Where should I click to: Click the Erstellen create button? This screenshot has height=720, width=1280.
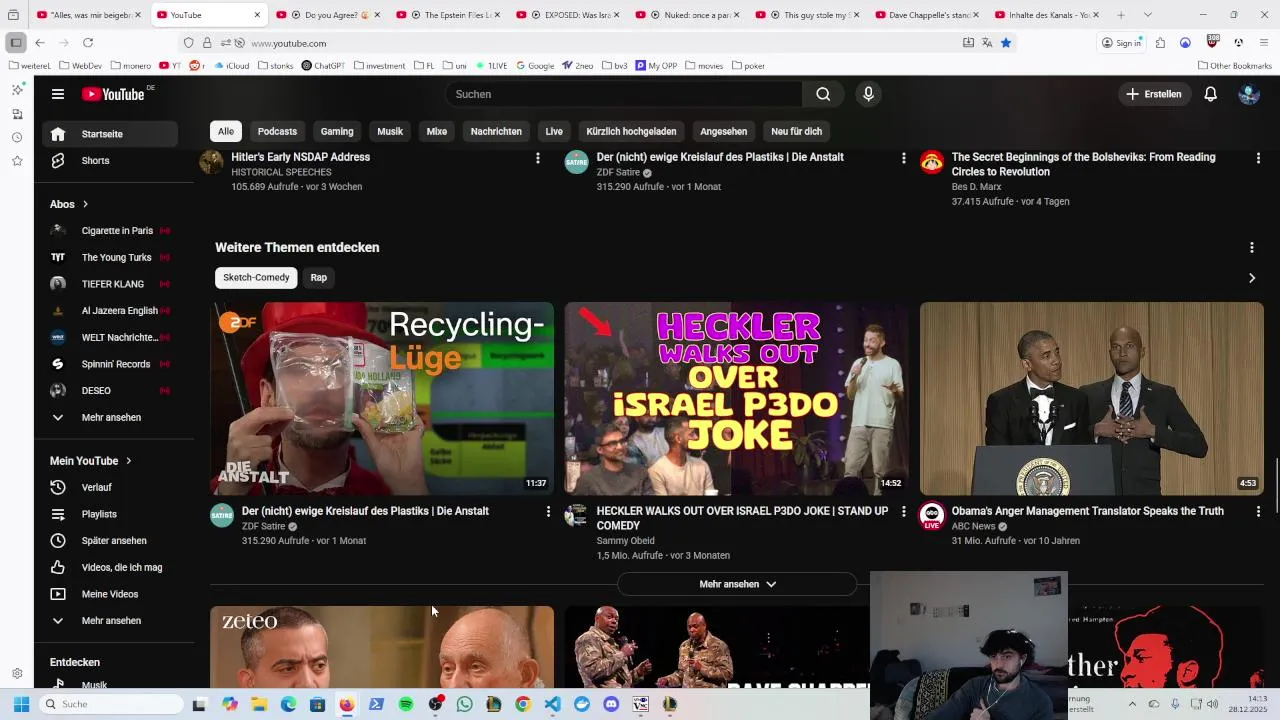tap(1154, 94)
